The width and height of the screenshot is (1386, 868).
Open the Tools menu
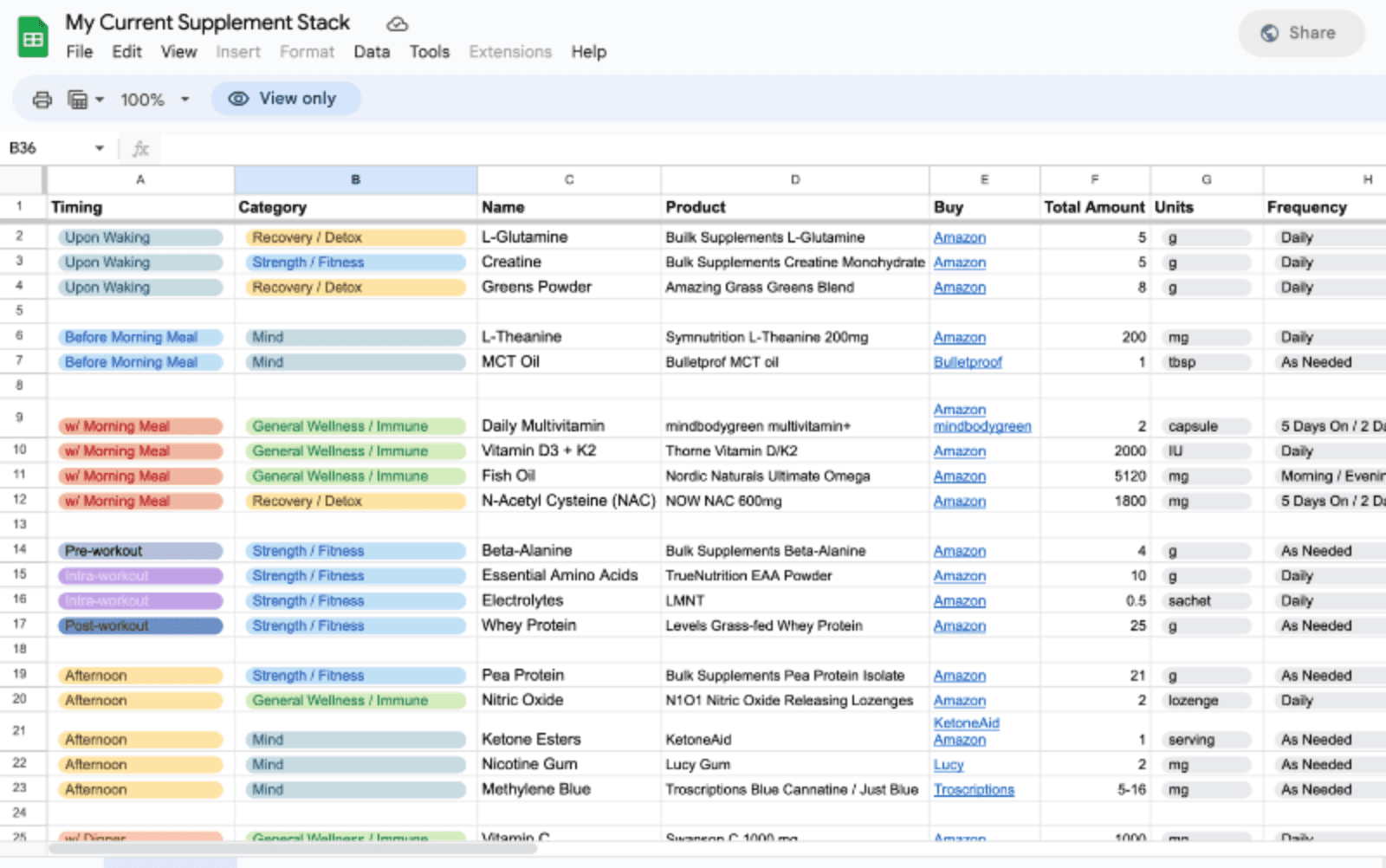pyautogui.click(x=430, y=52)
